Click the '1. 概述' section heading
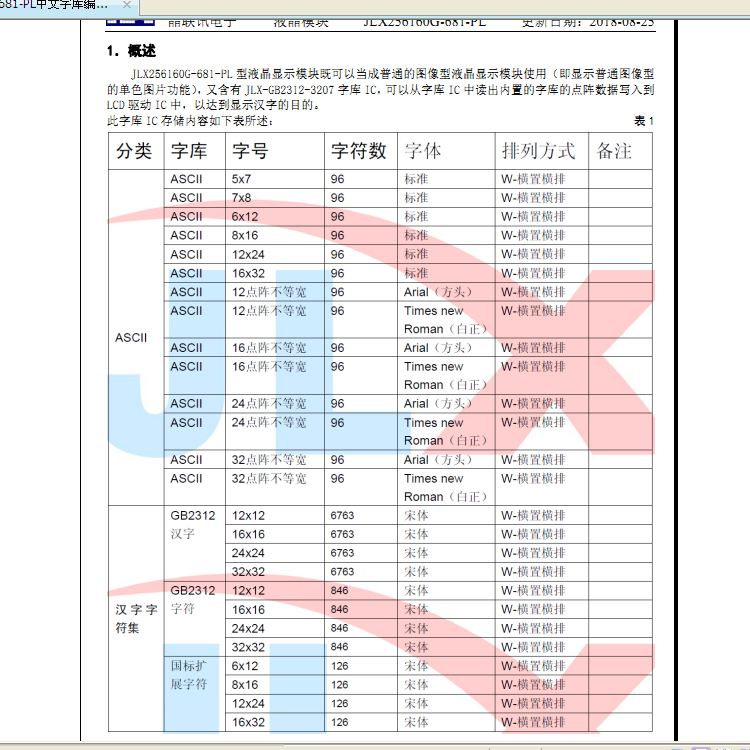 (x=131, y=51)
